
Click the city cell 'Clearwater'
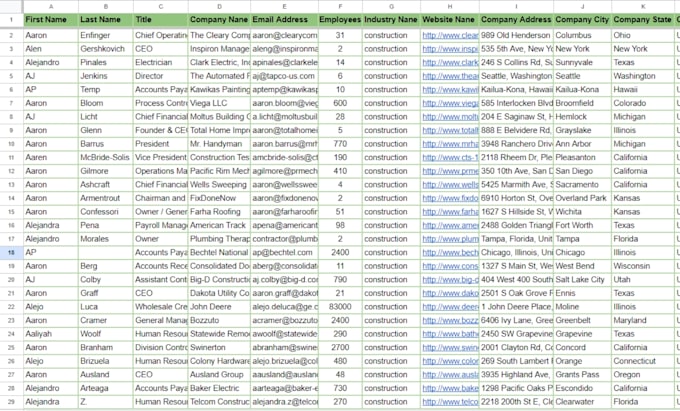[582, 401]
